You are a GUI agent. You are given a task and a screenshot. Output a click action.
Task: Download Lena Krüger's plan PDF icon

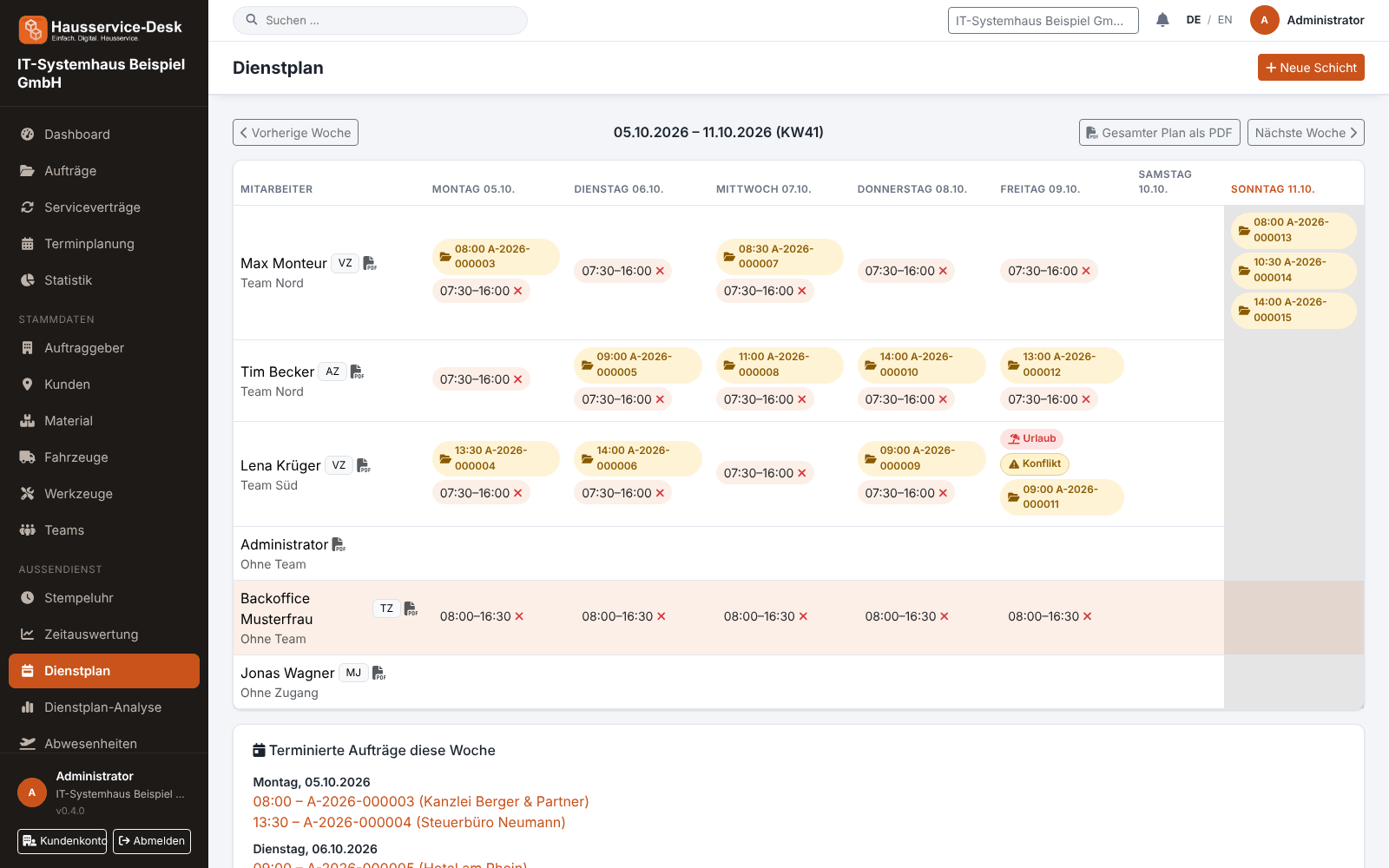(x=364, y=465)
